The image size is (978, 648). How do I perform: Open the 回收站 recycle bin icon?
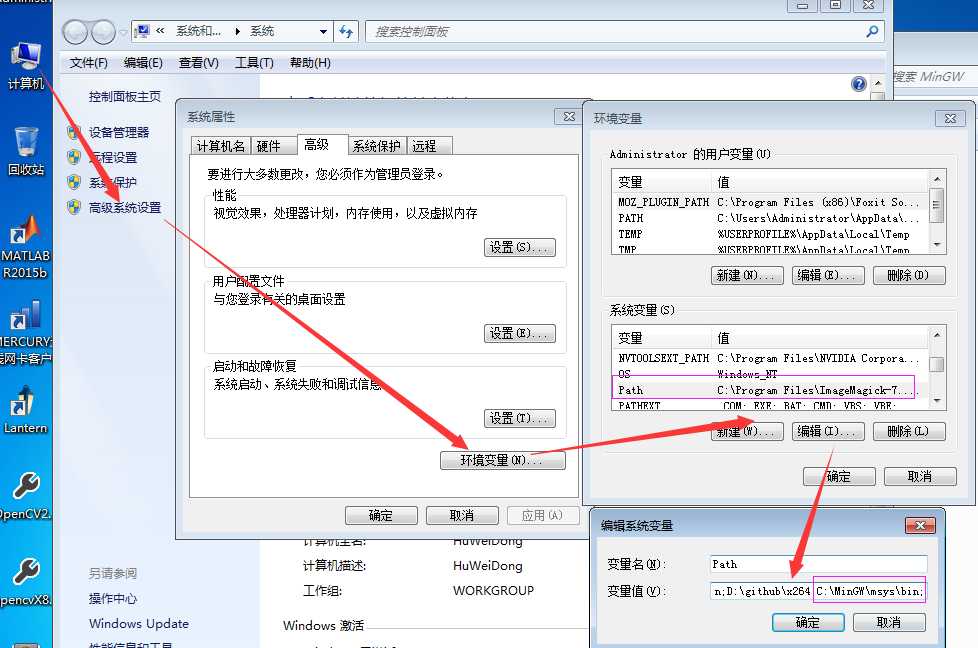(x=26, y=150)
